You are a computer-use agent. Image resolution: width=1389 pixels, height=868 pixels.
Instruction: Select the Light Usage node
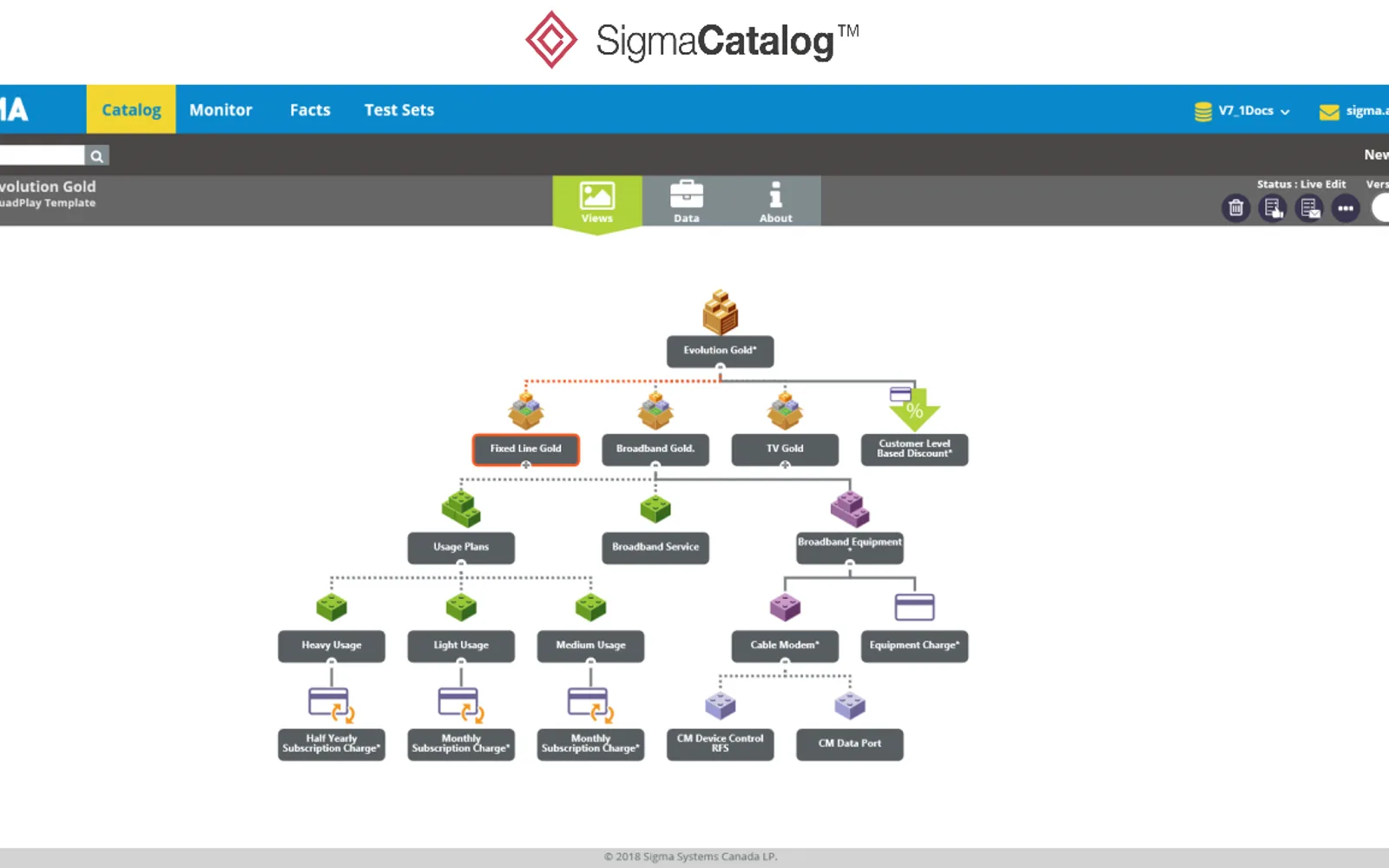pos(461,646)
